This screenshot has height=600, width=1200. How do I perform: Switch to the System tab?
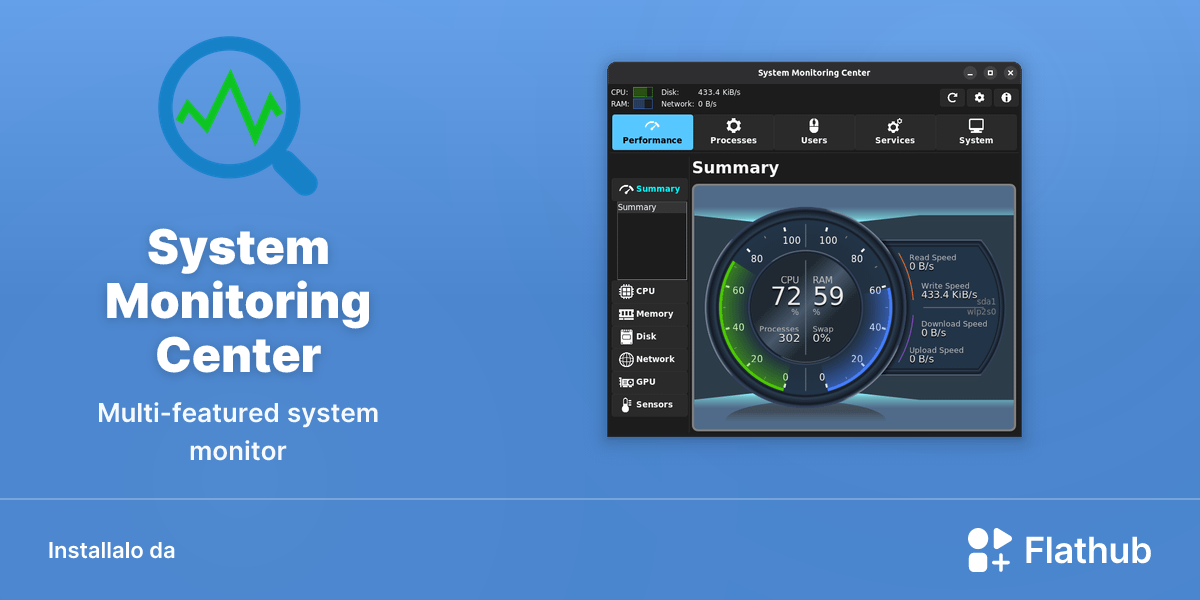click(976, 132)
